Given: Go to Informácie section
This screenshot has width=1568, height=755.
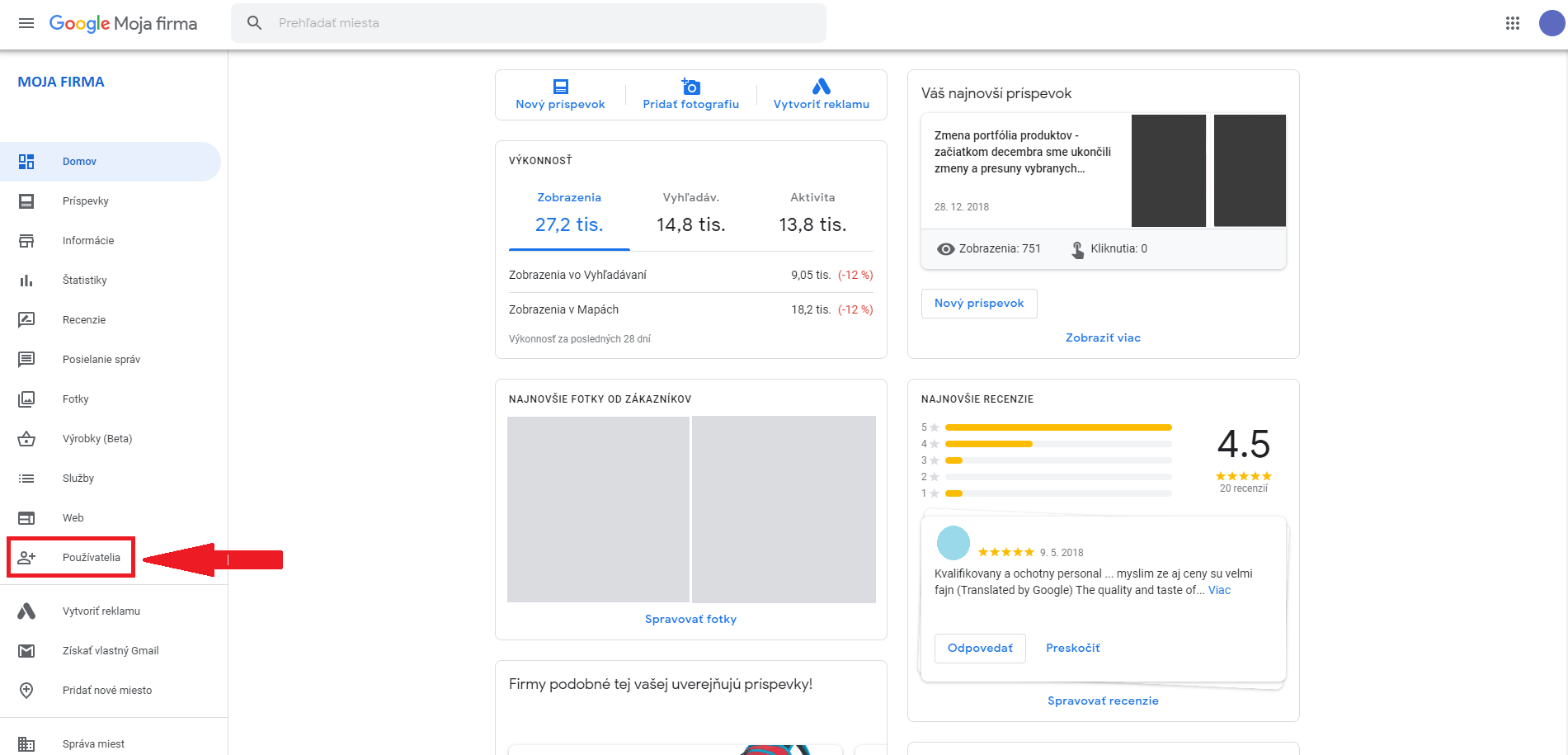Looking at the screenshot, I should 111,241.
